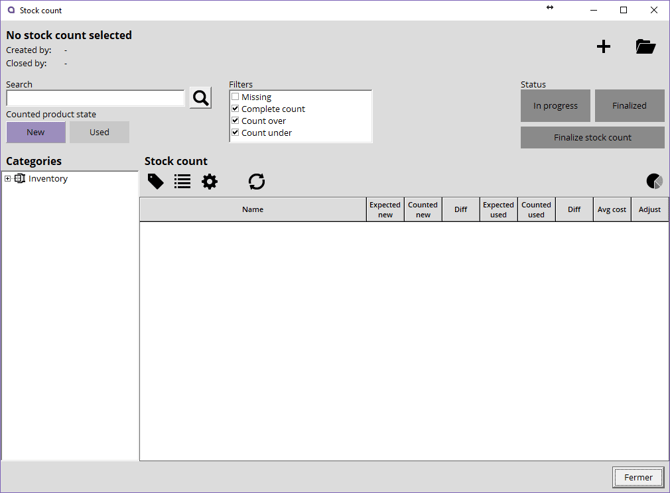Screen dimensions: 670x493
Task: Click the Fermer button
Action: coord(637,477)
